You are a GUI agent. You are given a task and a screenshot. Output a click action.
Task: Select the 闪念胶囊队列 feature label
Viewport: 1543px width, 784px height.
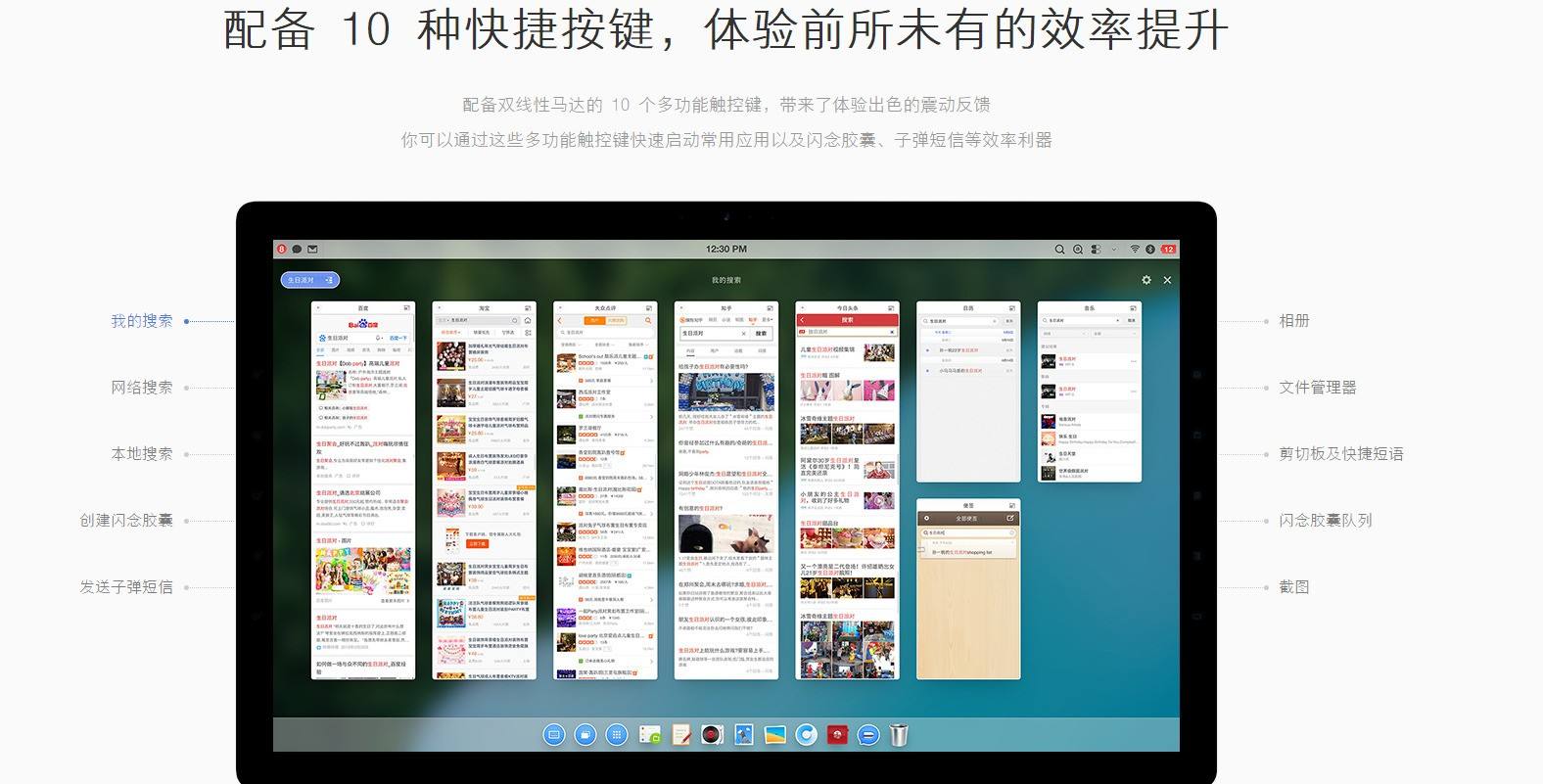coord(1326,521)
